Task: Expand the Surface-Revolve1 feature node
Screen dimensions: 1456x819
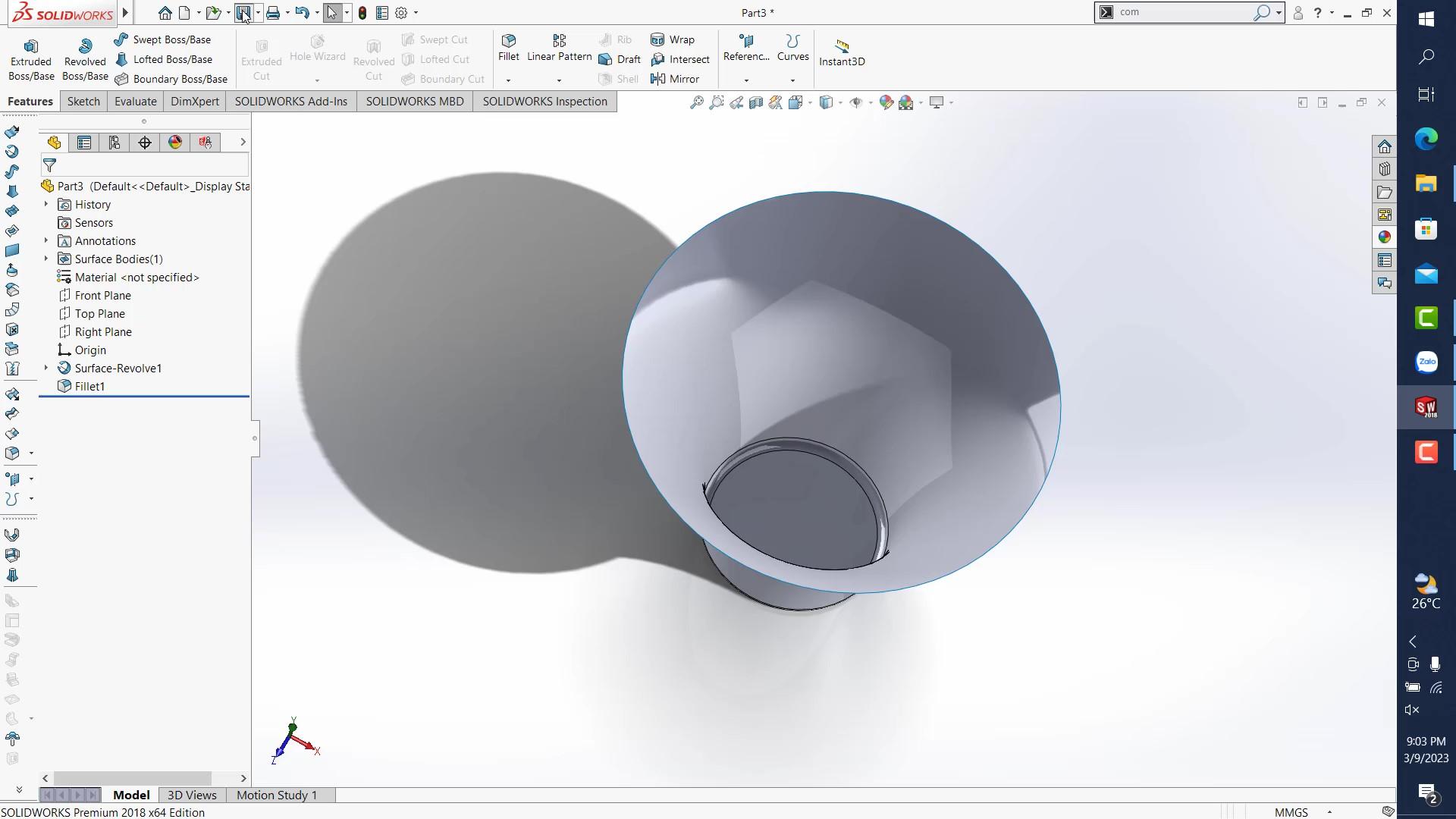Action: (x=45, y=368)
